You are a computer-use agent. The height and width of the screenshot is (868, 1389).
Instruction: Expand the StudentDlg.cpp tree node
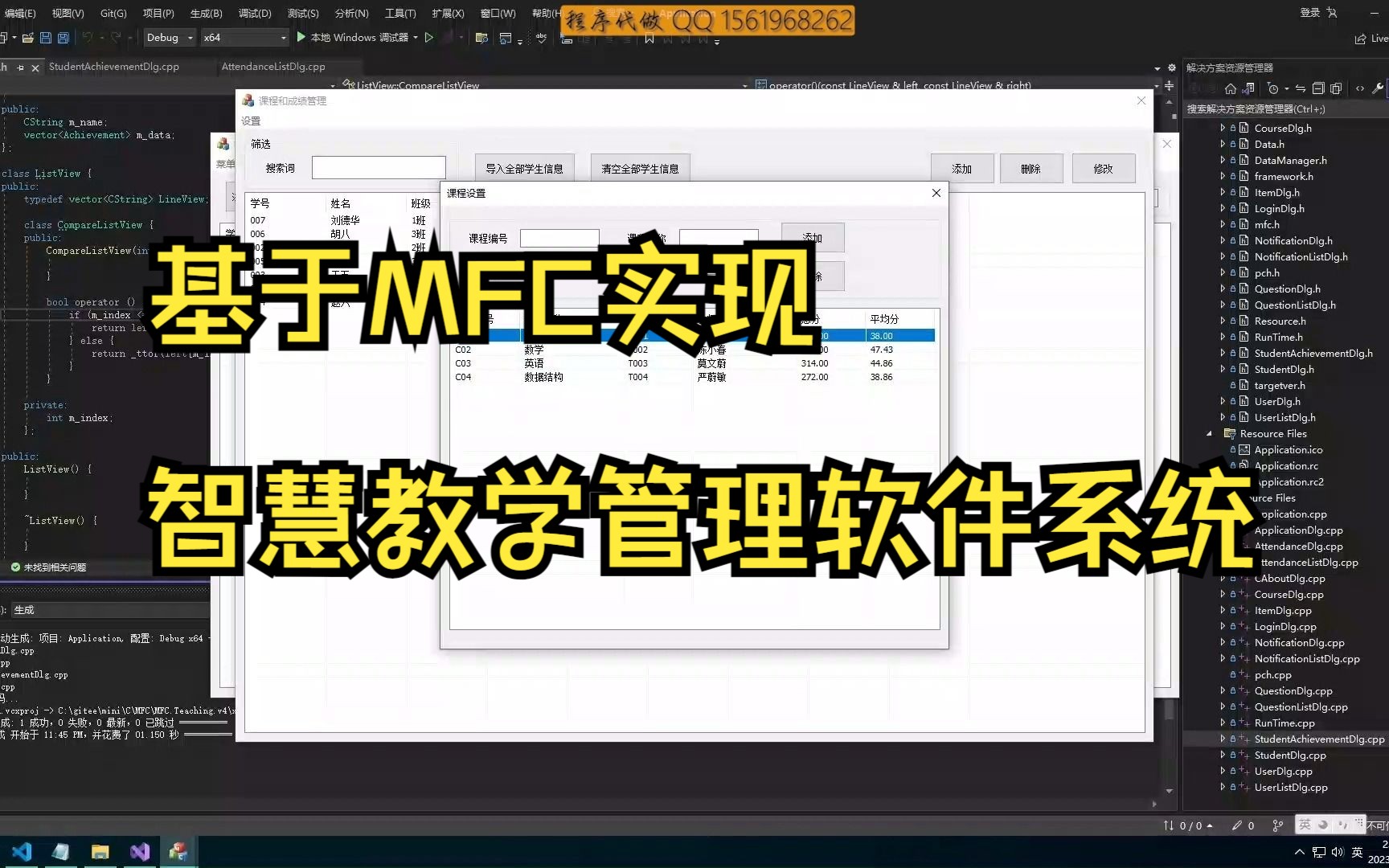pyautogui.click(x=1223, y=755)
